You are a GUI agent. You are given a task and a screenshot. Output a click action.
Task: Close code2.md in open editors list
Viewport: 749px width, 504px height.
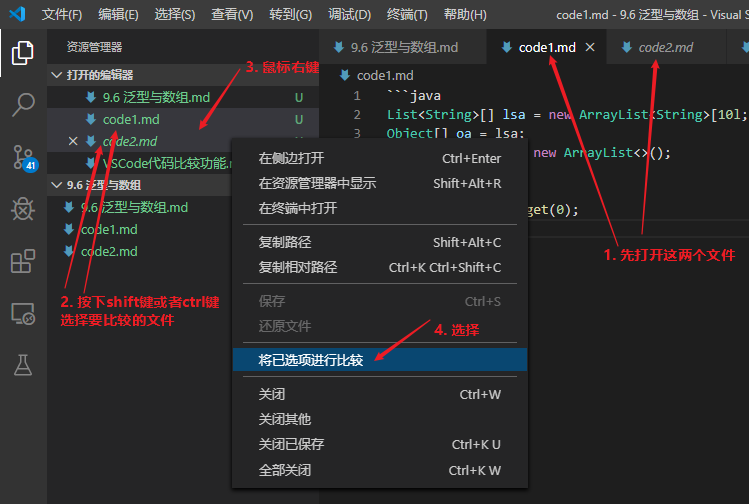[x=73, y=141]
